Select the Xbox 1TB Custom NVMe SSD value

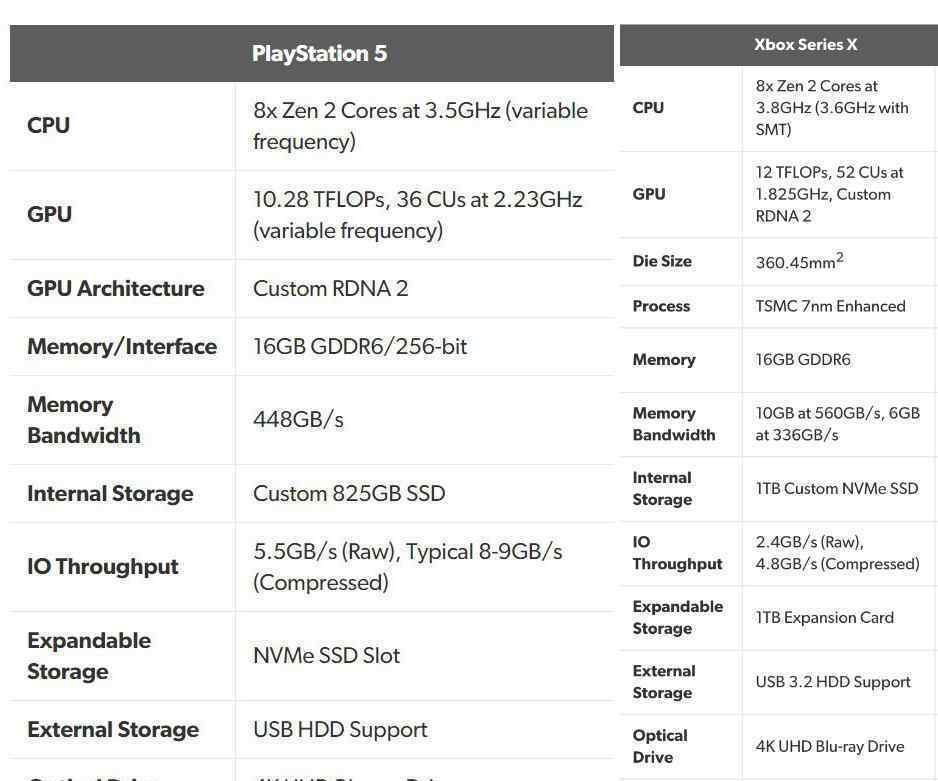836,489
